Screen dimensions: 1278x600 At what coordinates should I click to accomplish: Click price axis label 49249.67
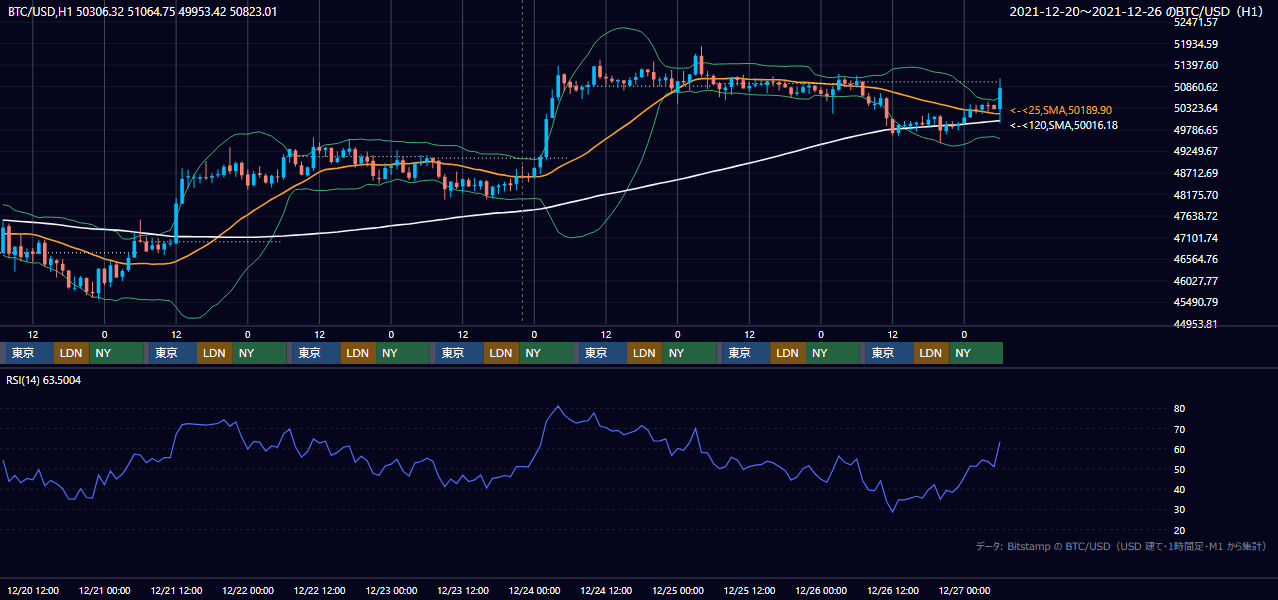click(x=1196, y=151)
